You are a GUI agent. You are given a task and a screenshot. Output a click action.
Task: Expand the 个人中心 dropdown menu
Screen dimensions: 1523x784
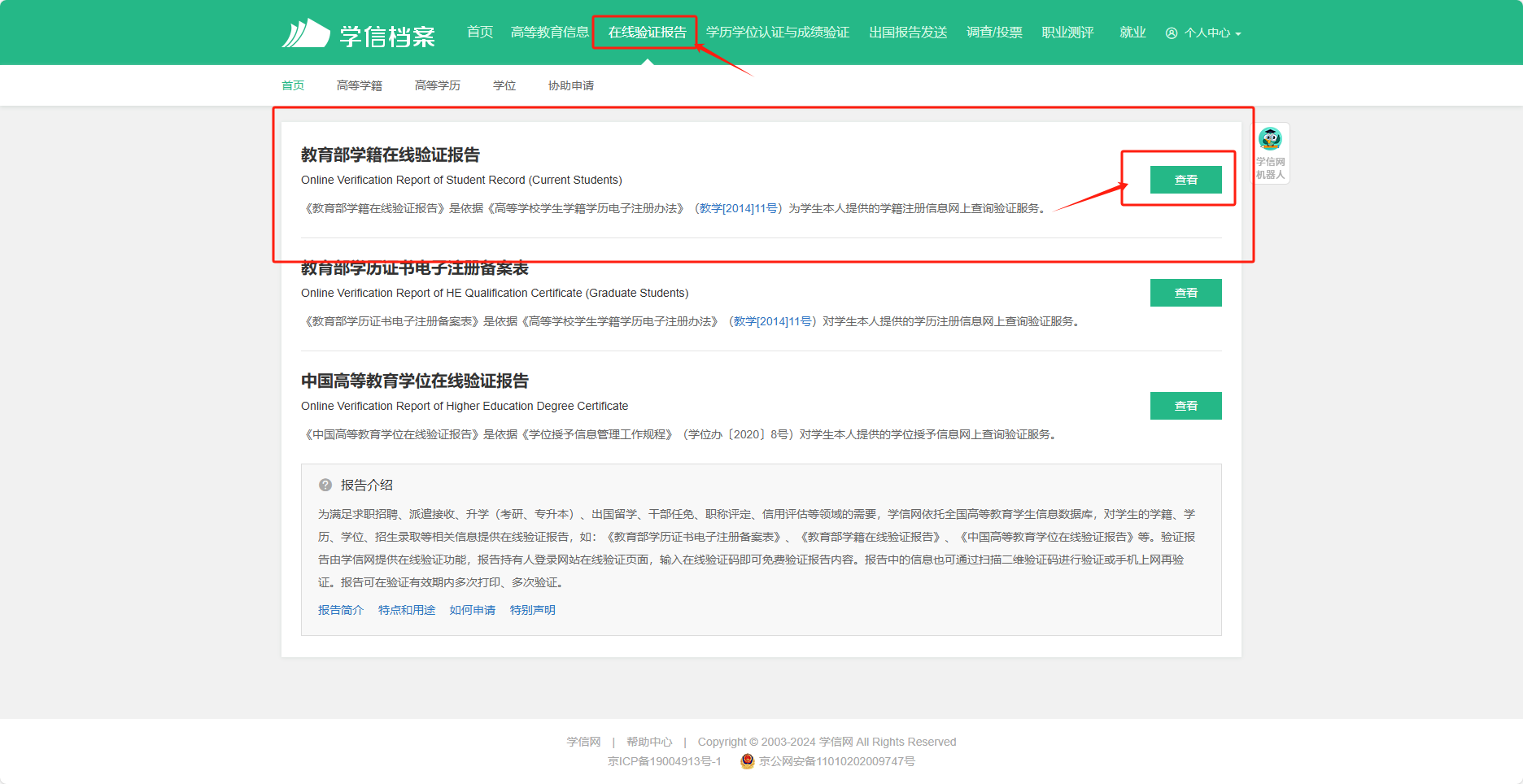click(1238, 34)
